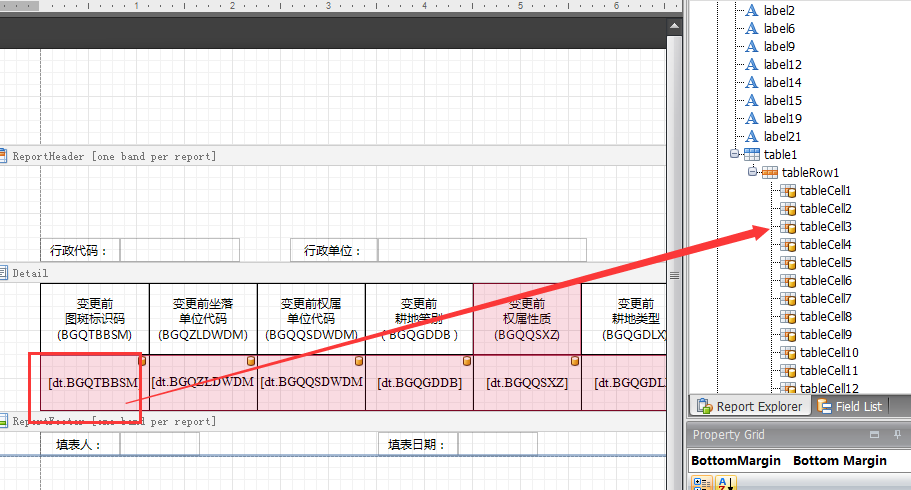Select label15 in the tree

(x=783, y=101)
